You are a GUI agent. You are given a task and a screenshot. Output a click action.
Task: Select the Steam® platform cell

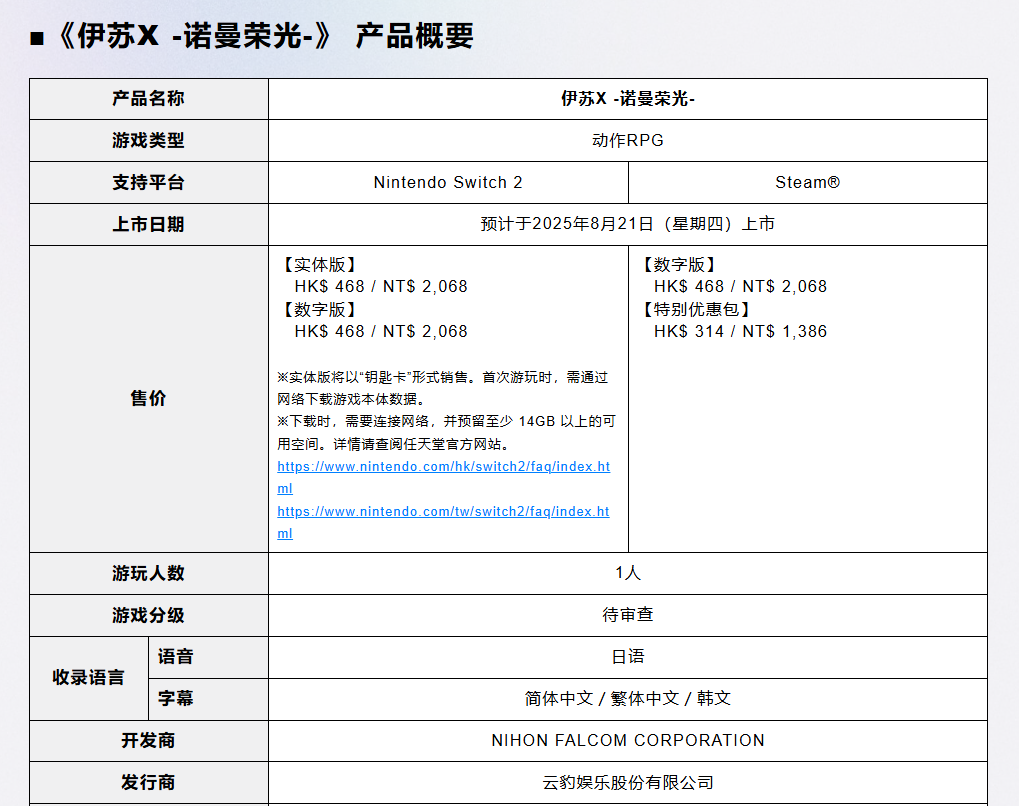[x=808, y=183]
